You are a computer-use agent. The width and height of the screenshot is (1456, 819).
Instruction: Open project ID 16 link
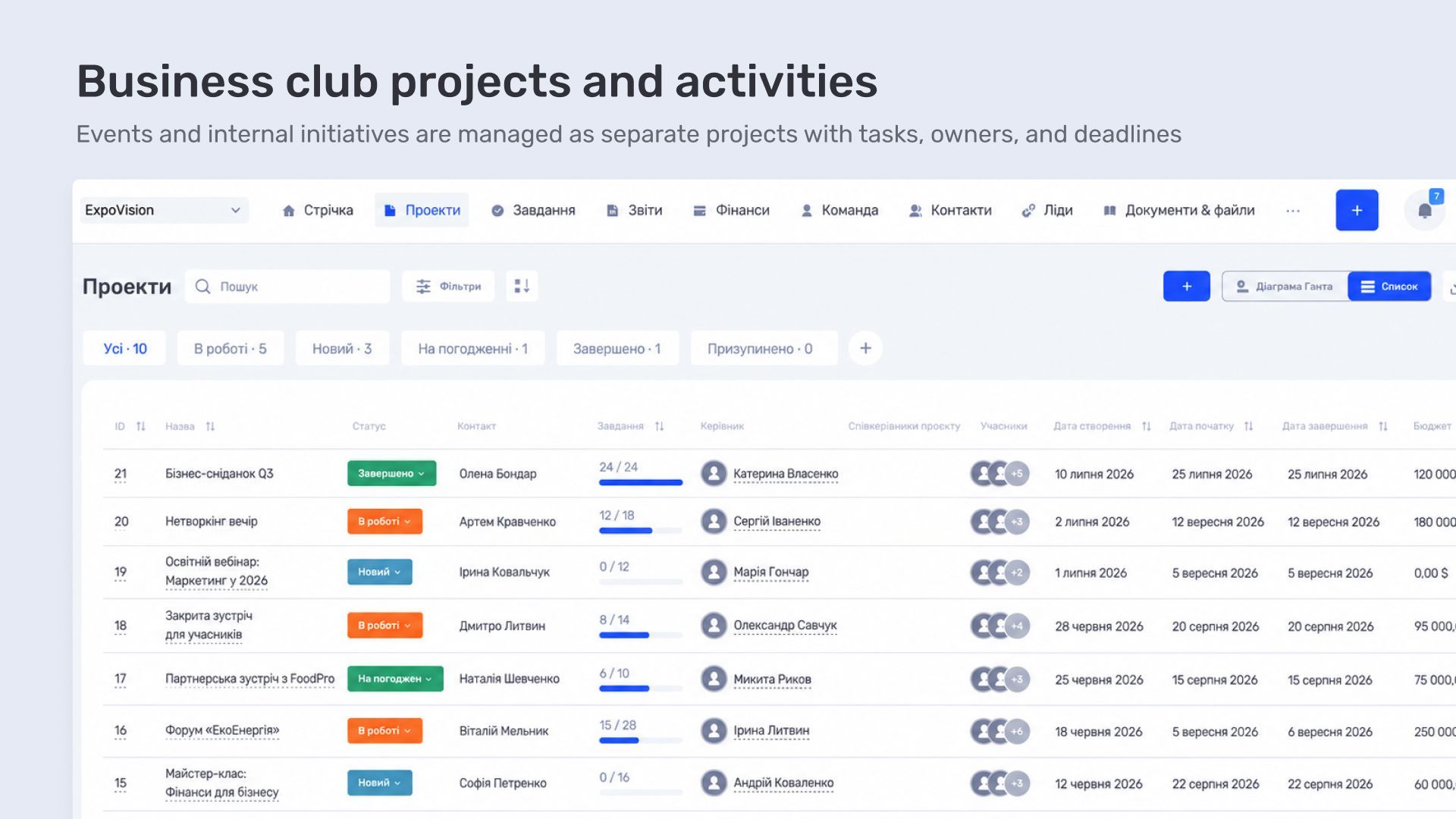coord(121,730)
